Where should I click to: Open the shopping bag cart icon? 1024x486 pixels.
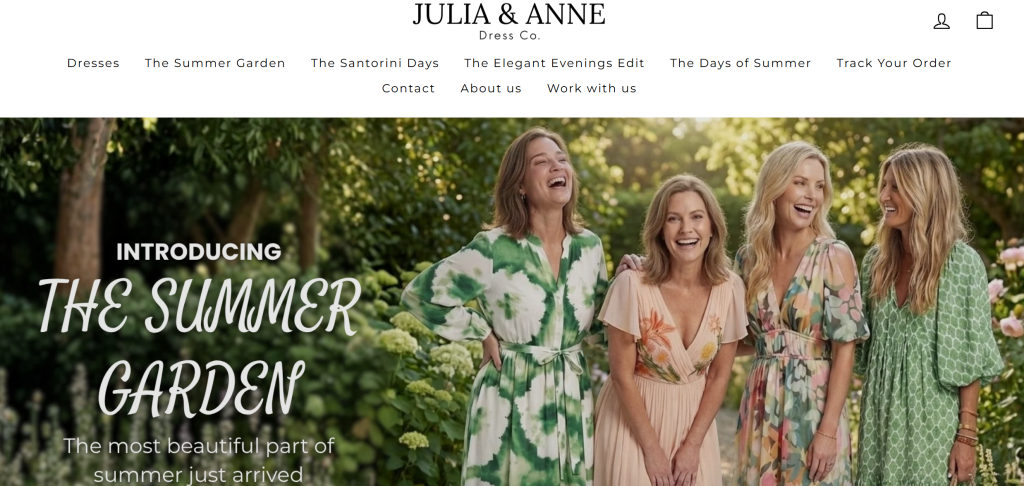click(x=985, y=21)
